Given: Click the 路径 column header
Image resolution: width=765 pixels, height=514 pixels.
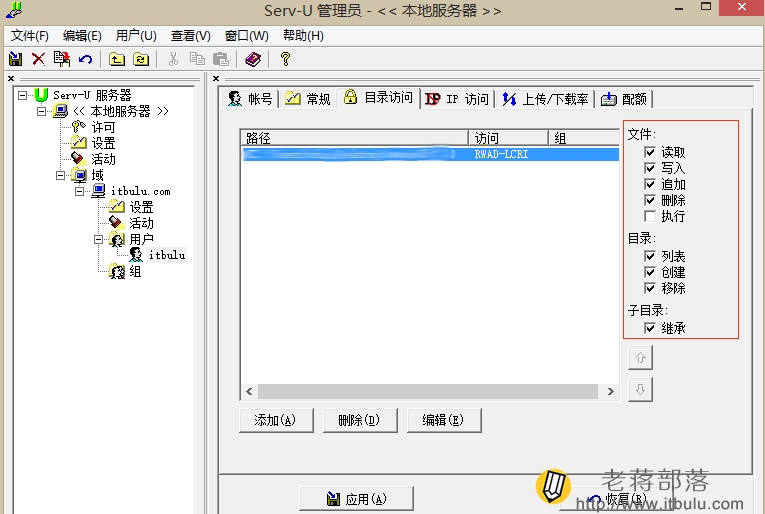Looking at the screenshot, I should point(355,138).
